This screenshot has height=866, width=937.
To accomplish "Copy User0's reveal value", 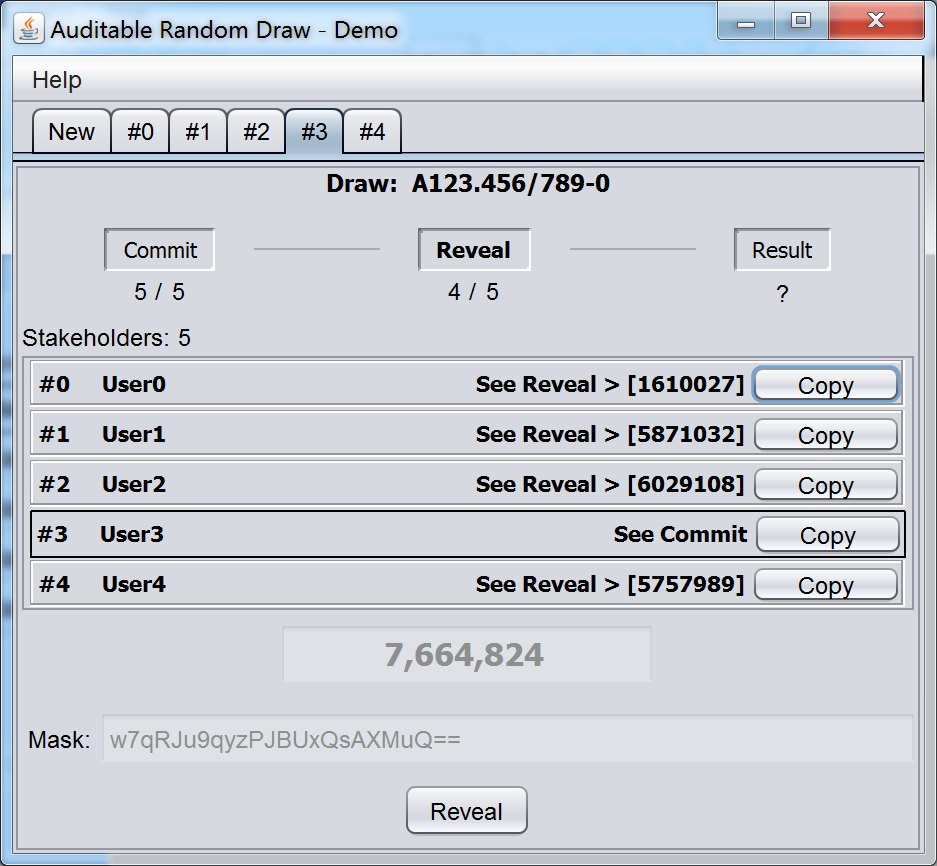I will point(826,385).
